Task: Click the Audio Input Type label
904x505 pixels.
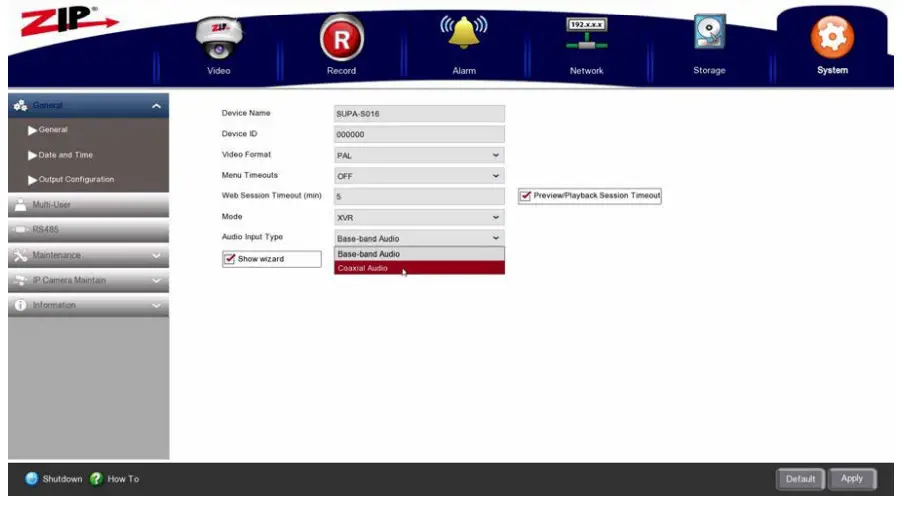Action: [x=252, y=237]
